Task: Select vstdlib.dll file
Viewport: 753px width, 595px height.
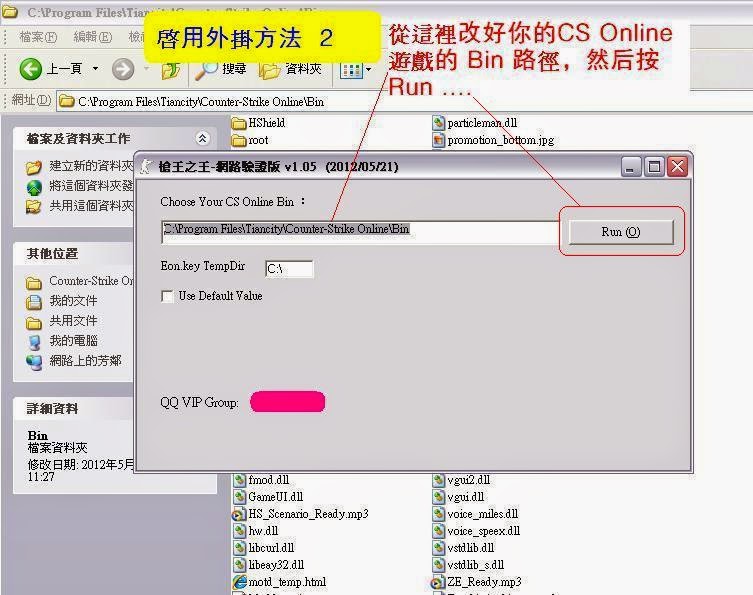Action: [x=463, y=548]
